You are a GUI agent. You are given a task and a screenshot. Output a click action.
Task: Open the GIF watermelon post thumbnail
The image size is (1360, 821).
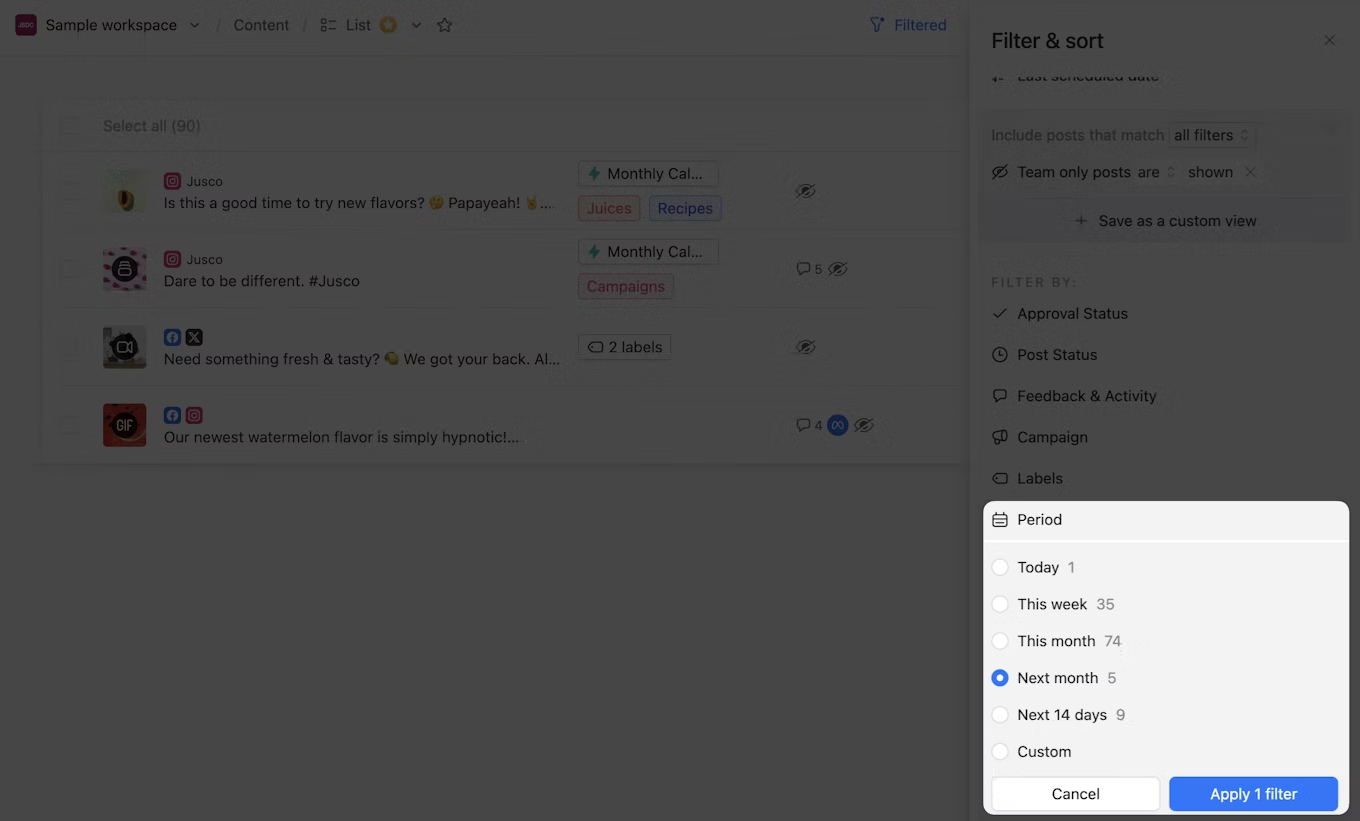(125, 425)
